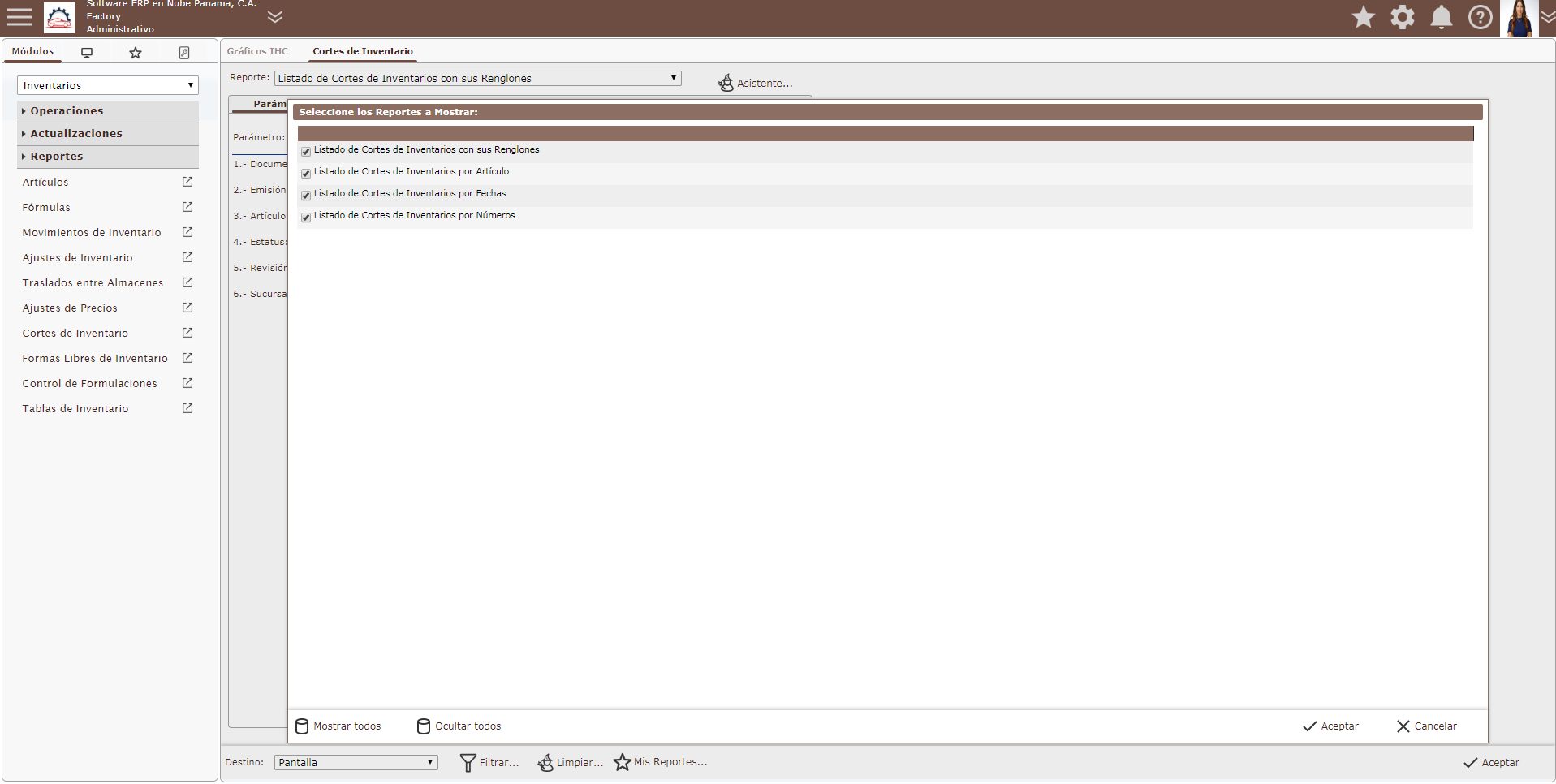Open help question mark icon
The height and width of the screenshot is (784, 1556).
tap(1481, 17)
